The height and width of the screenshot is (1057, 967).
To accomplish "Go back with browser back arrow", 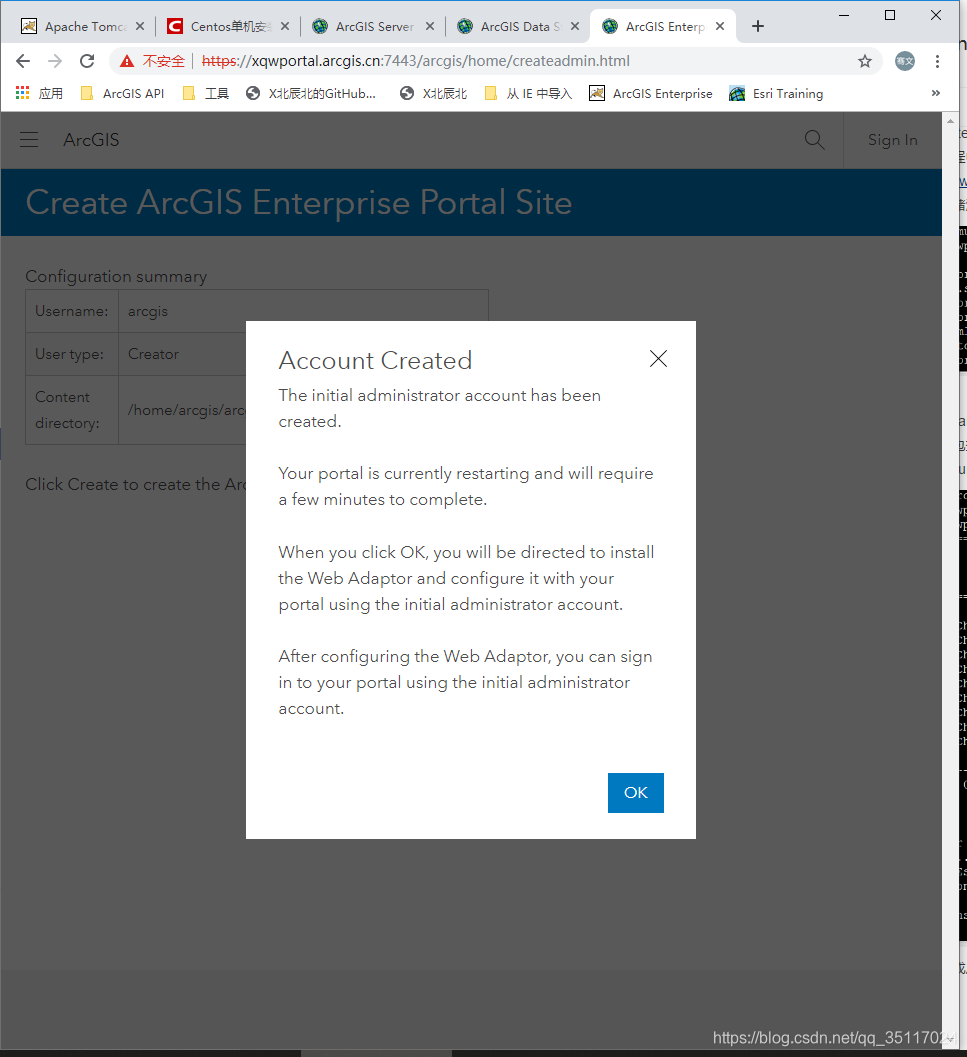I will [x=23, y=61].
